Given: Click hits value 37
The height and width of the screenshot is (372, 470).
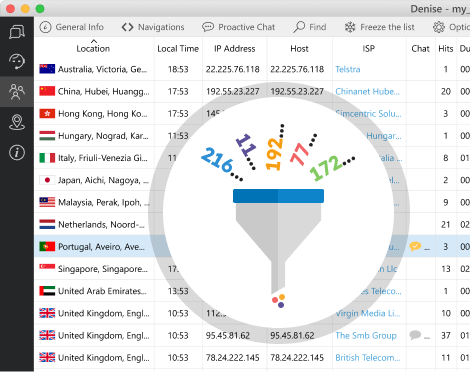Looking at the screenshot, I should tap(446, 336).
